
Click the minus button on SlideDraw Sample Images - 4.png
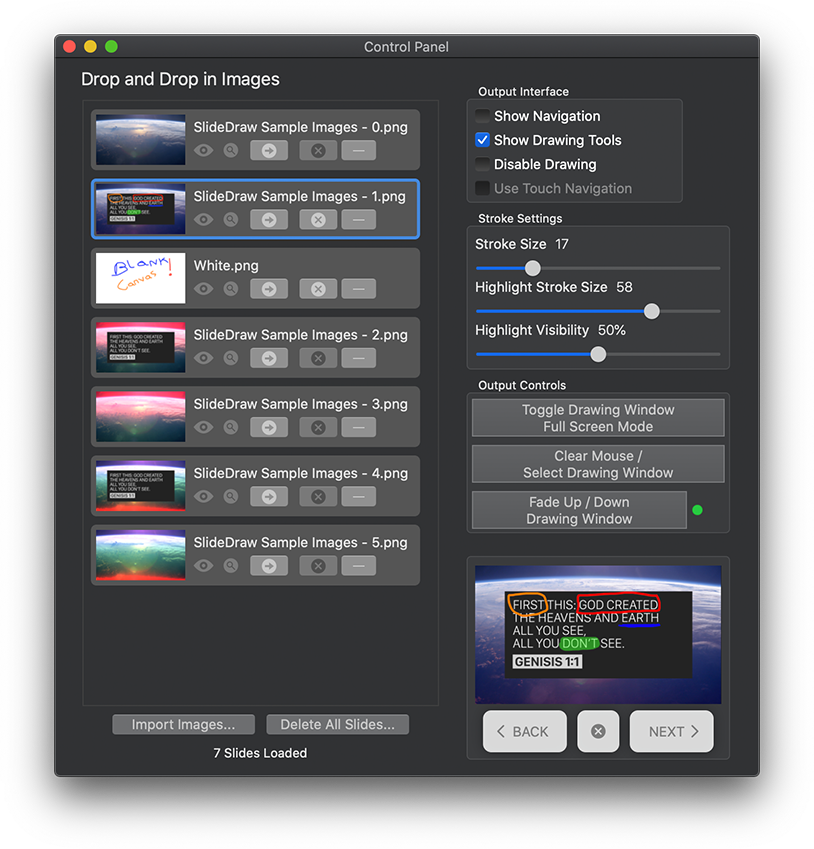pyautogui.click(x=359, y=497)
